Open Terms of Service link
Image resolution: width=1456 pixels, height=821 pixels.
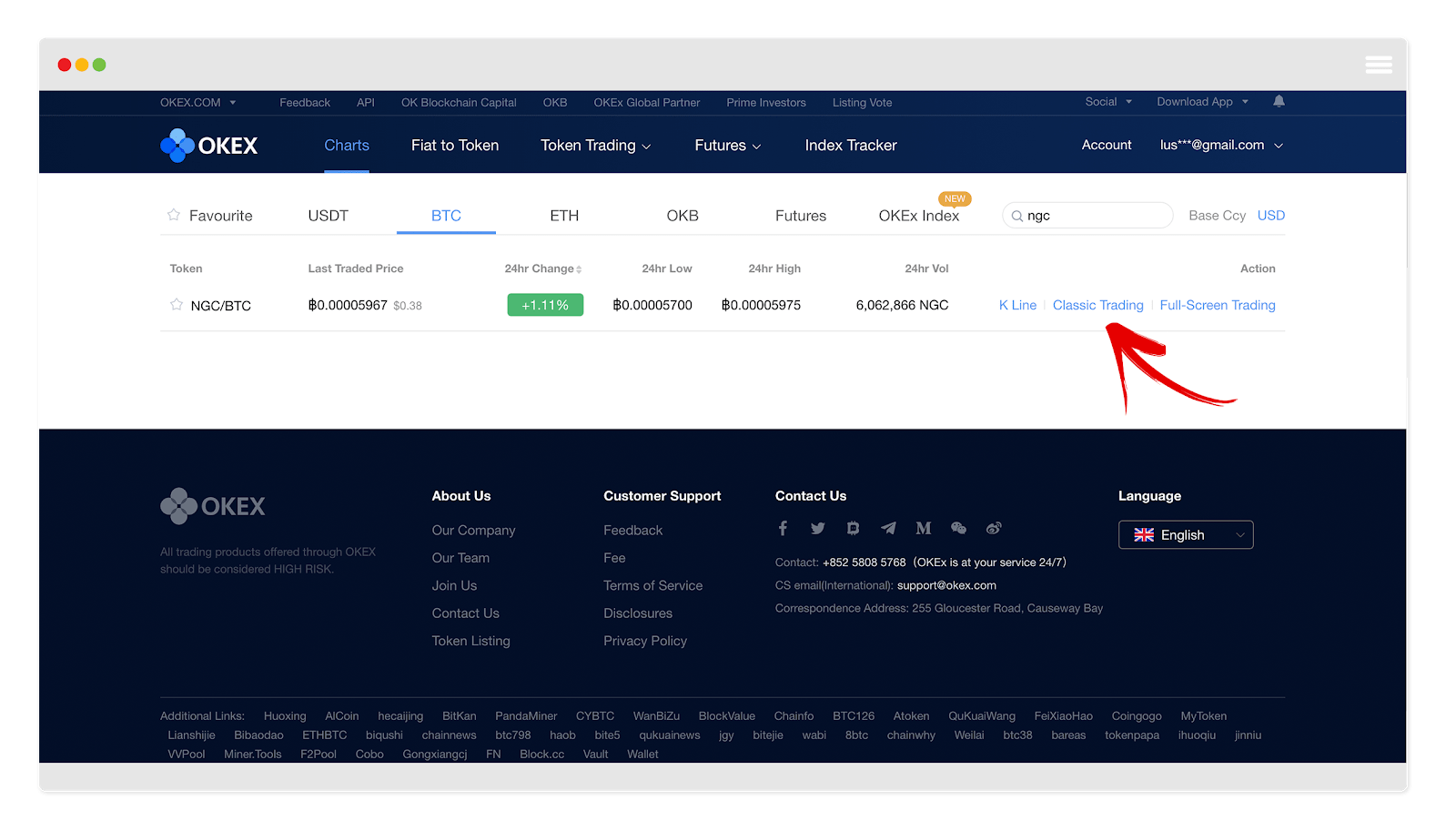pos(652,586)
